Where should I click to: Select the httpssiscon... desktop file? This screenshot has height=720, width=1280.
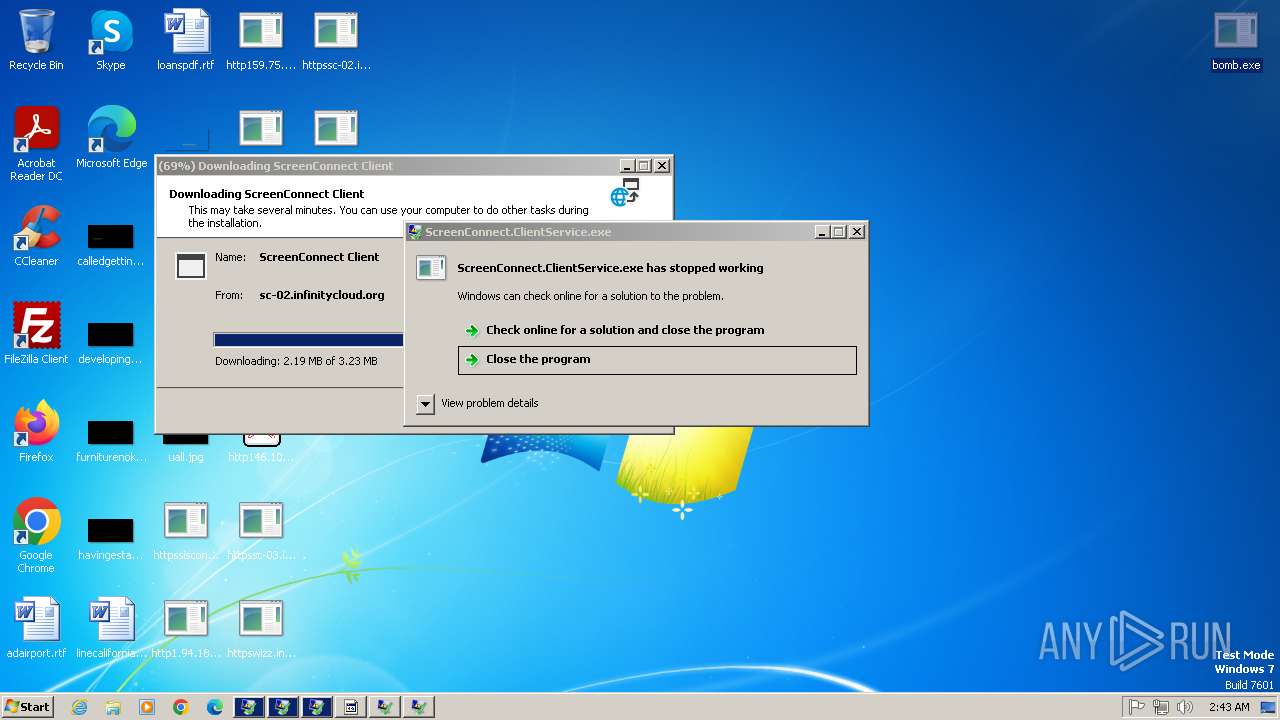click(x=186, y=530)
